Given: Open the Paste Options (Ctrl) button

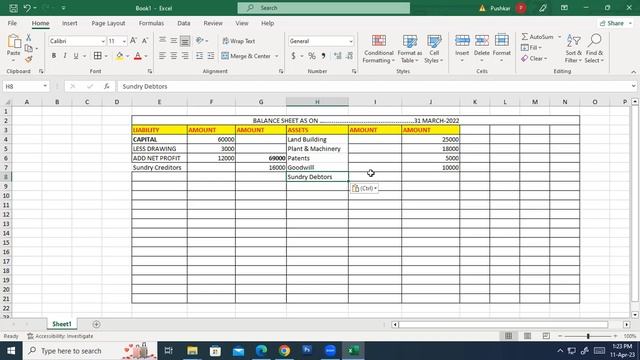Looking at the screenshot, I should tap(364, 188).
